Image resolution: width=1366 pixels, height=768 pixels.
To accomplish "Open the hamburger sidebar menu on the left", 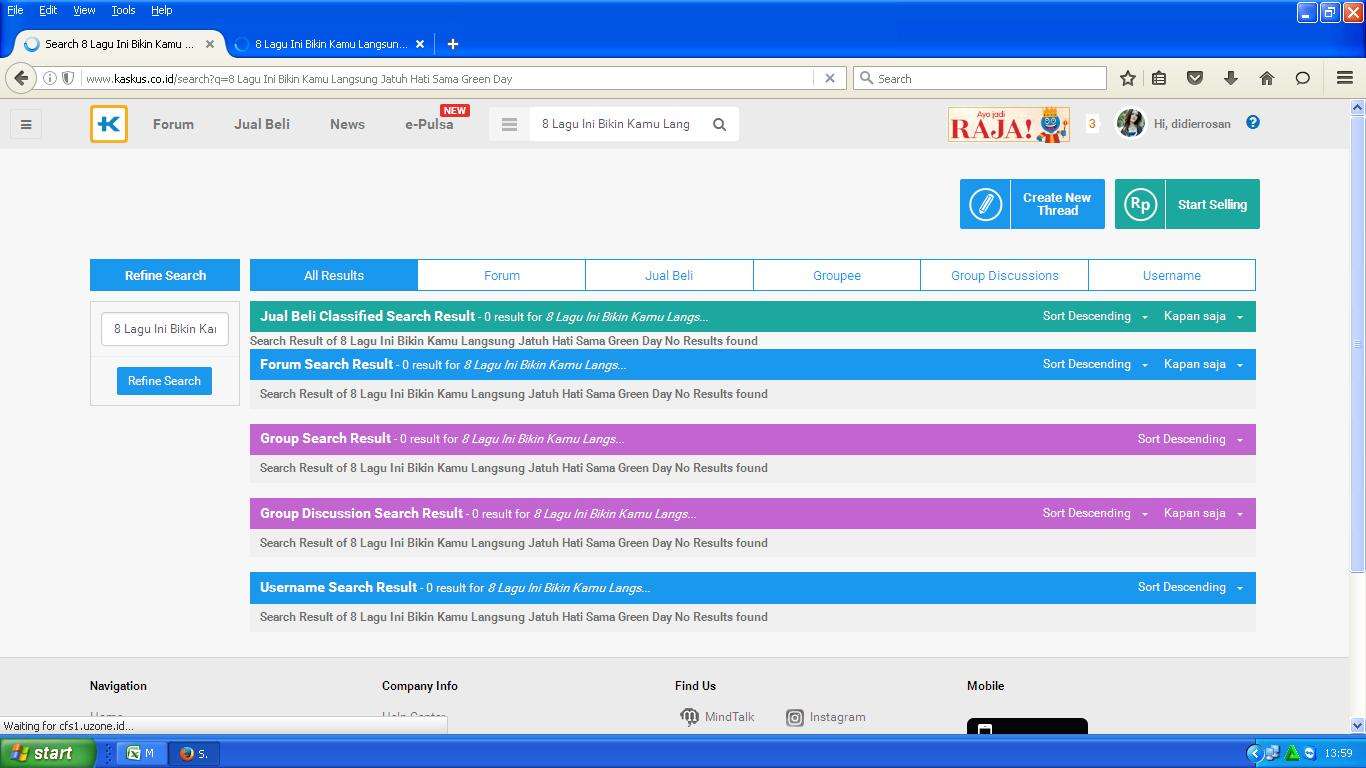I will pos(26,124).
